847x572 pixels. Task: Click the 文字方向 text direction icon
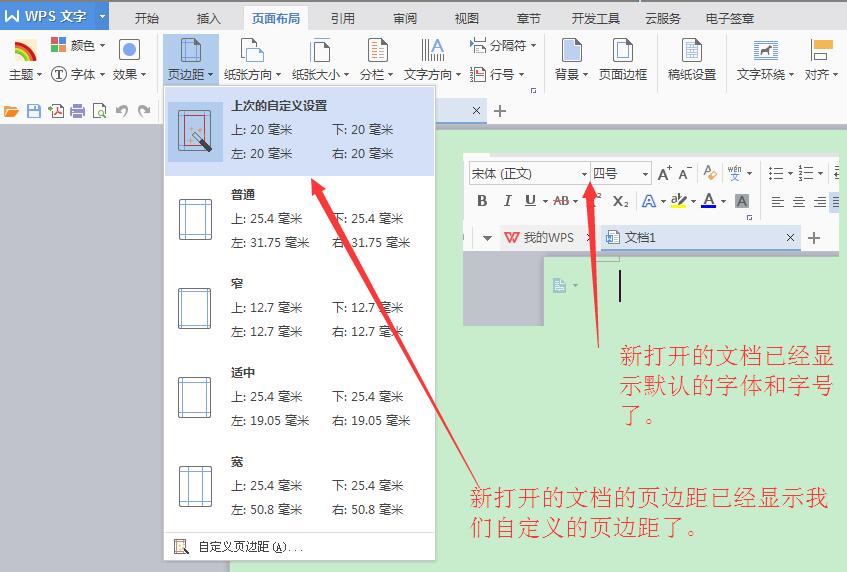tap(433, 51)
